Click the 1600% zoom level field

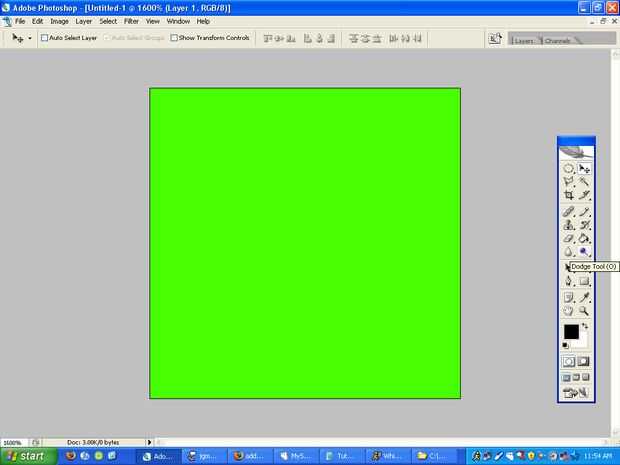13,442
